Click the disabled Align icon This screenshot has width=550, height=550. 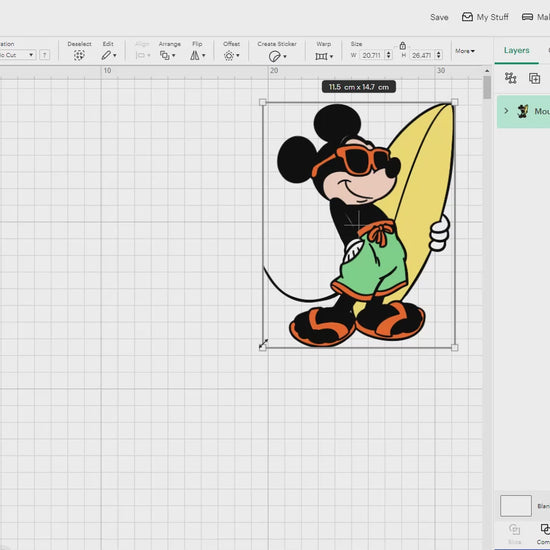pyautogui.click(x=141, y=55)
